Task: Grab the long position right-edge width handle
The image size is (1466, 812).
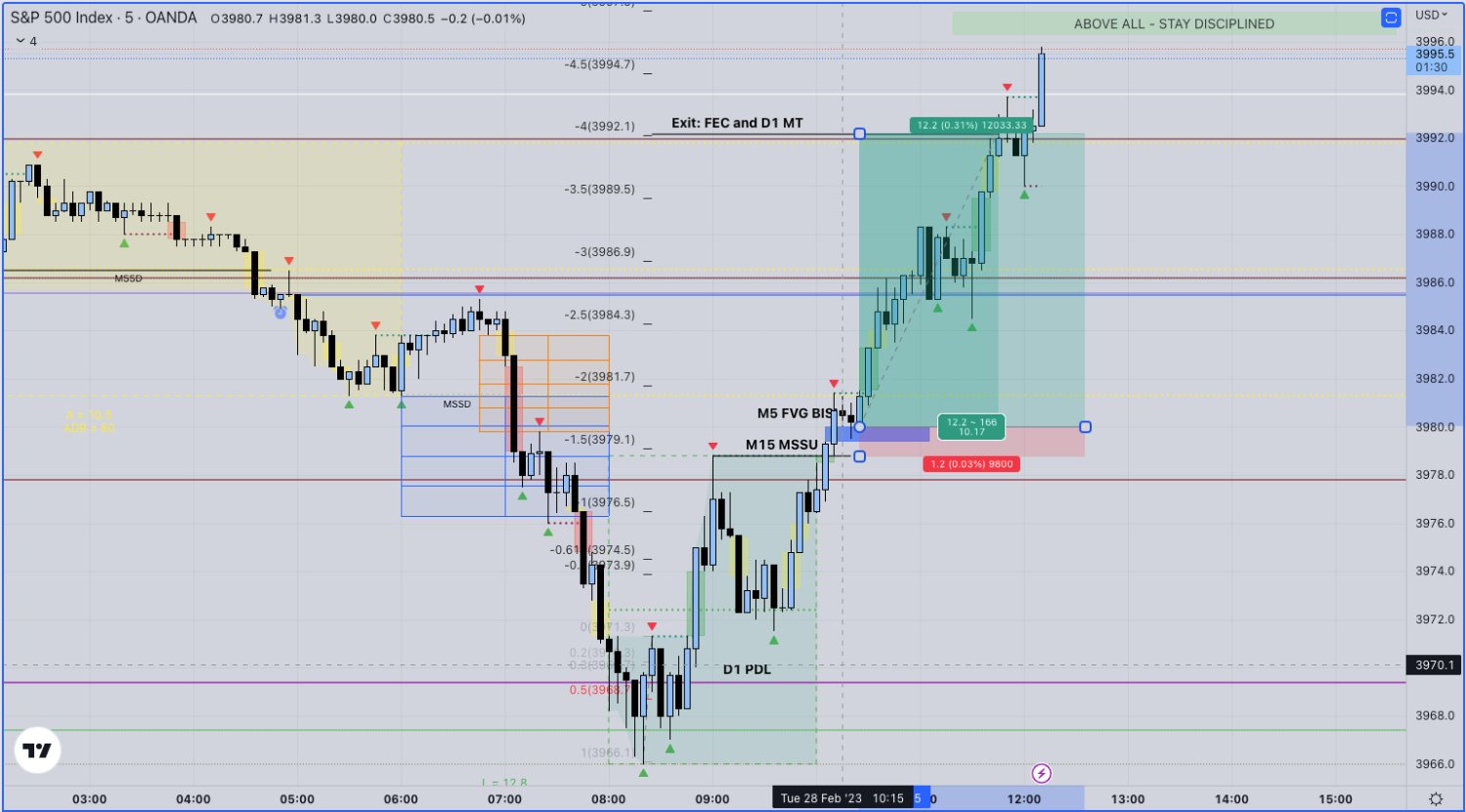Action: point(1085,427)
